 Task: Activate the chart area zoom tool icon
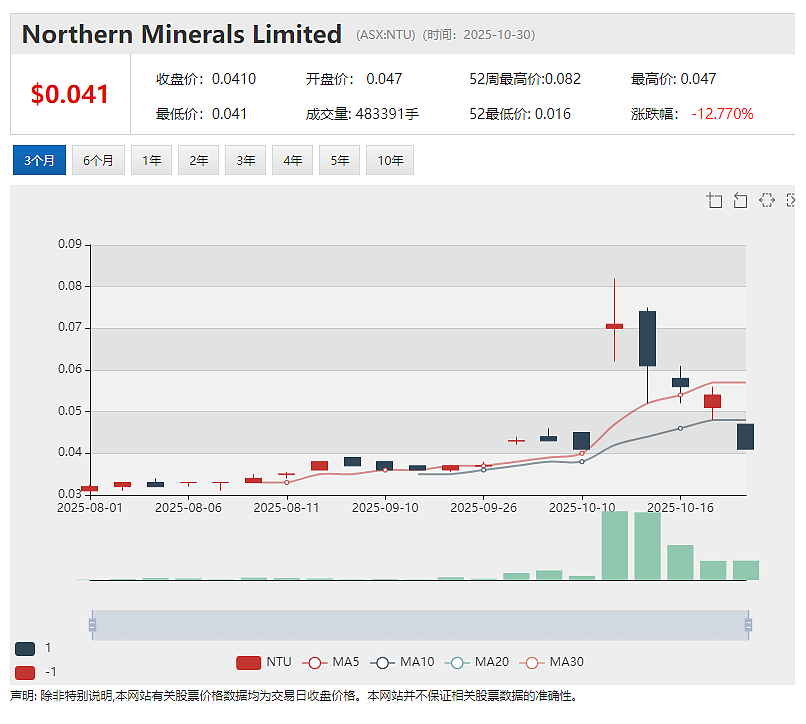[x=714, y=200]
